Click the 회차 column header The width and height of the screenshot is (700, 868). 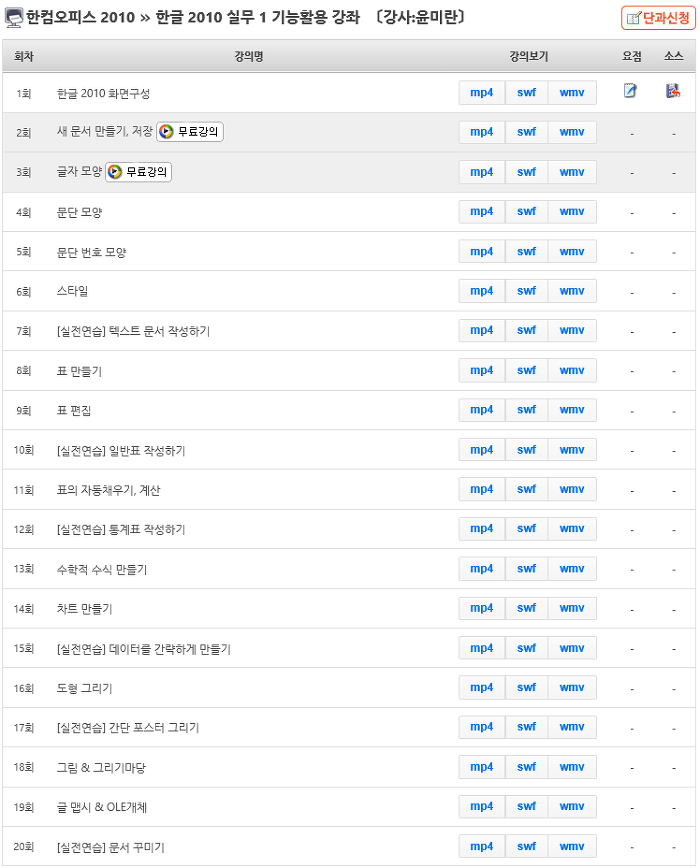pos(23,56)
